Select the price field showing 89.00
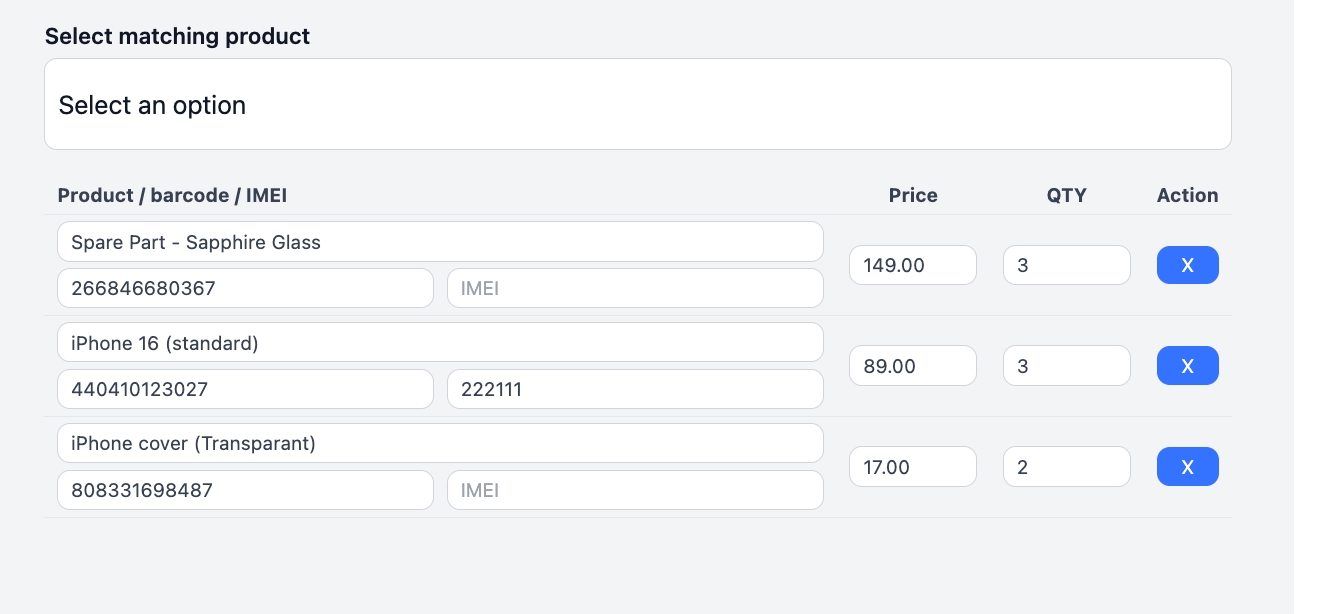This screenshot has width=1320, height=614. coord(912,366)
